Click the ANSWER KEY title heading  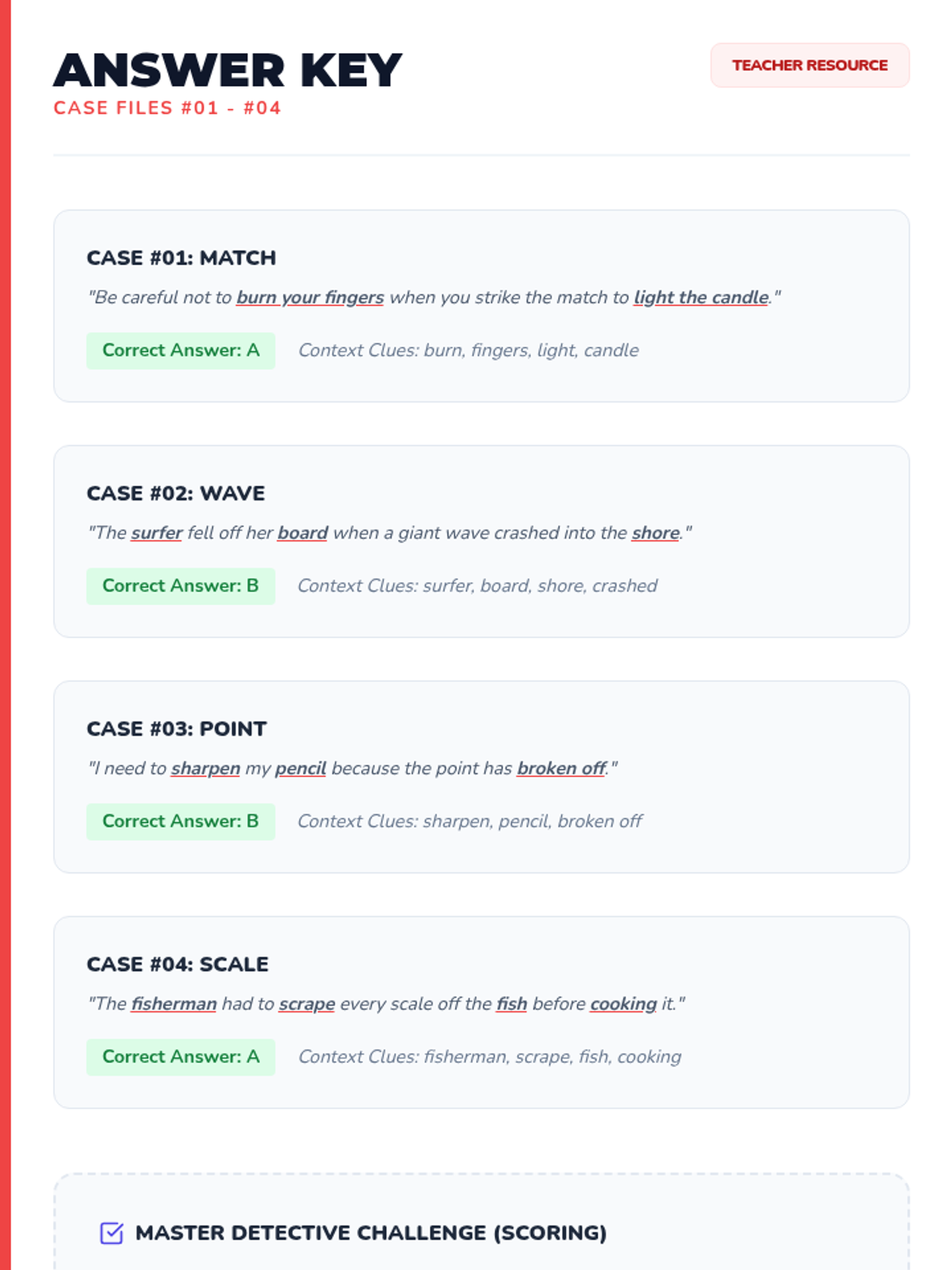(228, 70)
